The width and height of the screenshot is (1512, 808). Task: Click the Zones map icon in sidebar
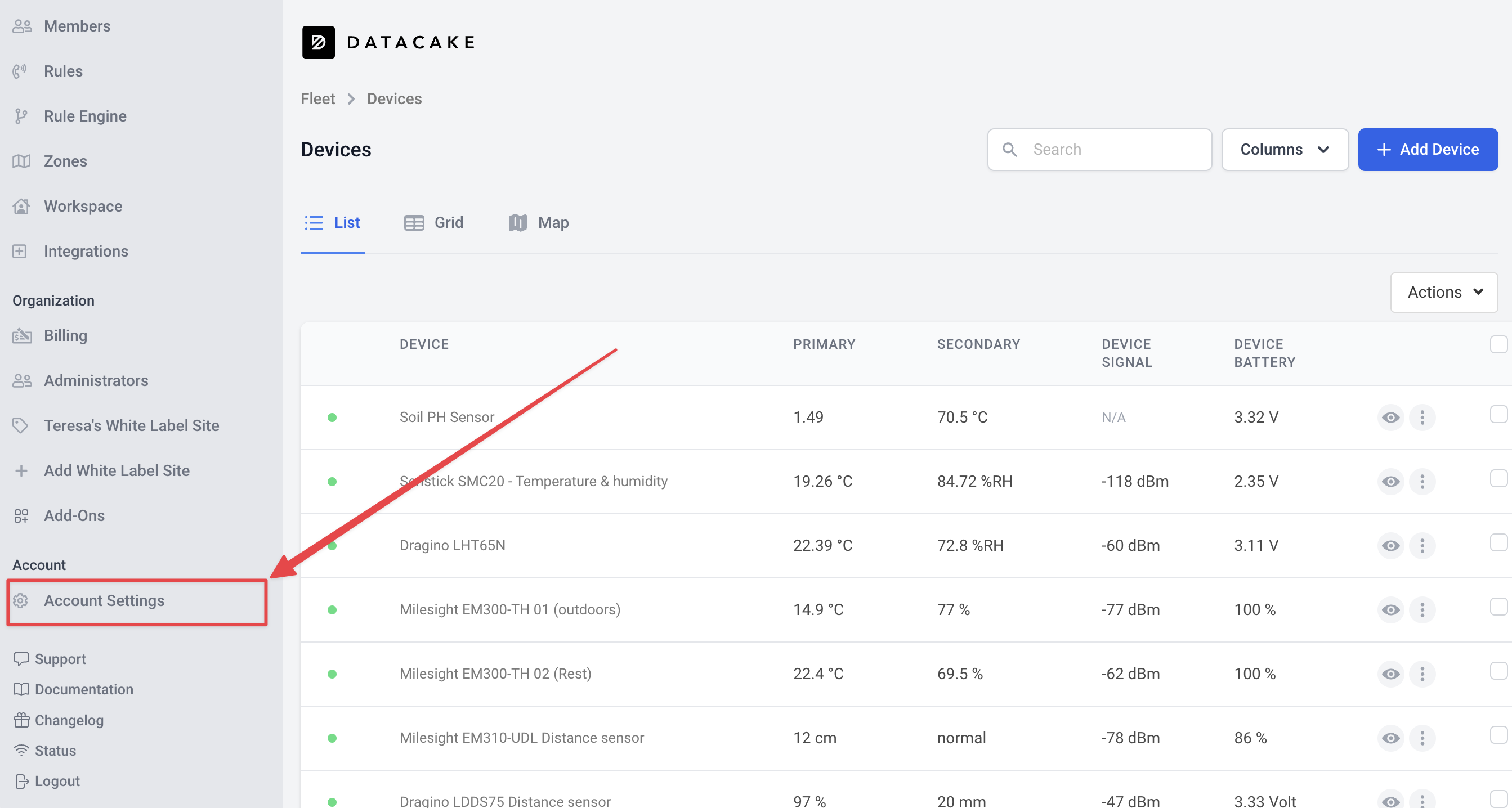[x=21, y=161]
